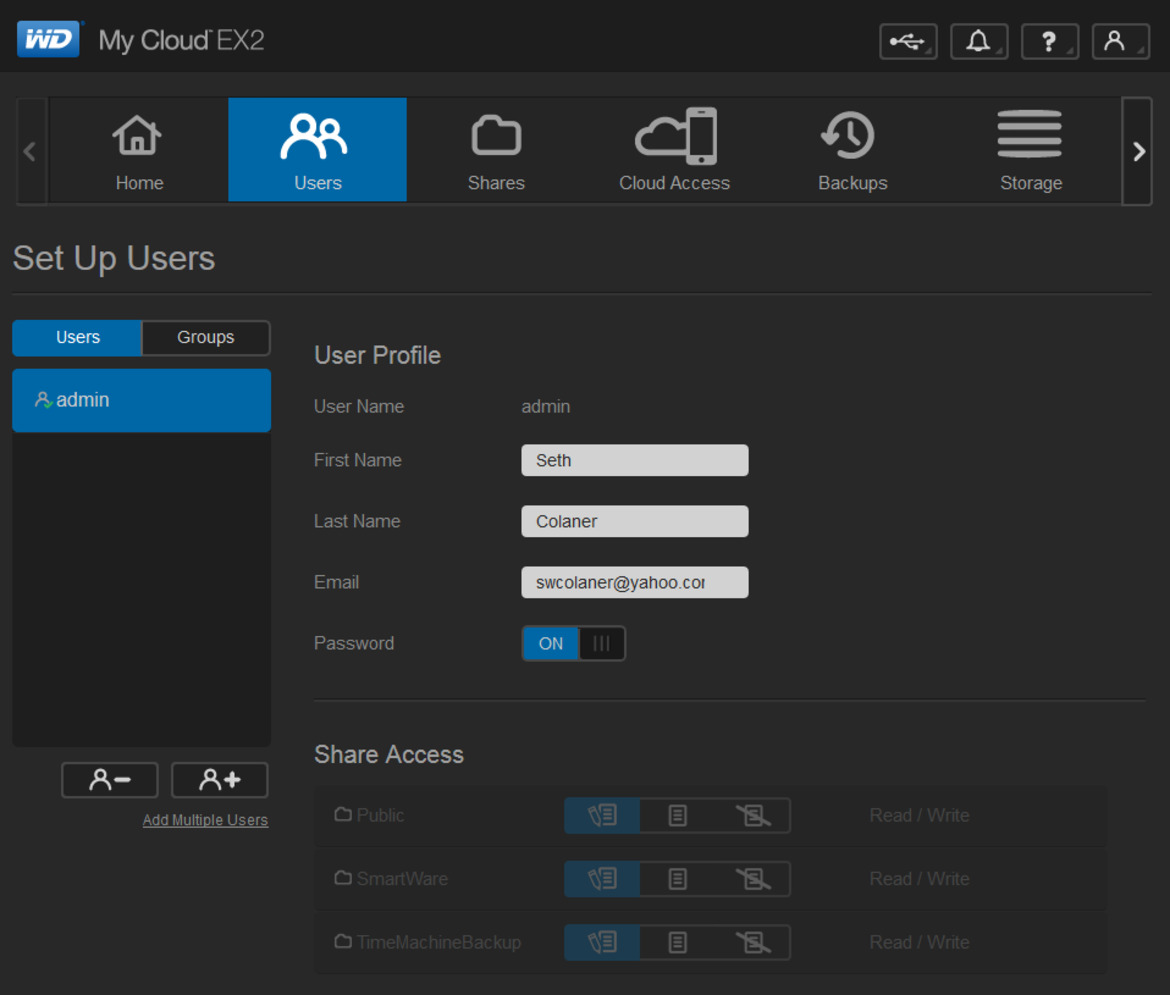This screenshot has width=1170, height=995.
Task: Navigate right with the nav bar arrow
Action: 1137,151
